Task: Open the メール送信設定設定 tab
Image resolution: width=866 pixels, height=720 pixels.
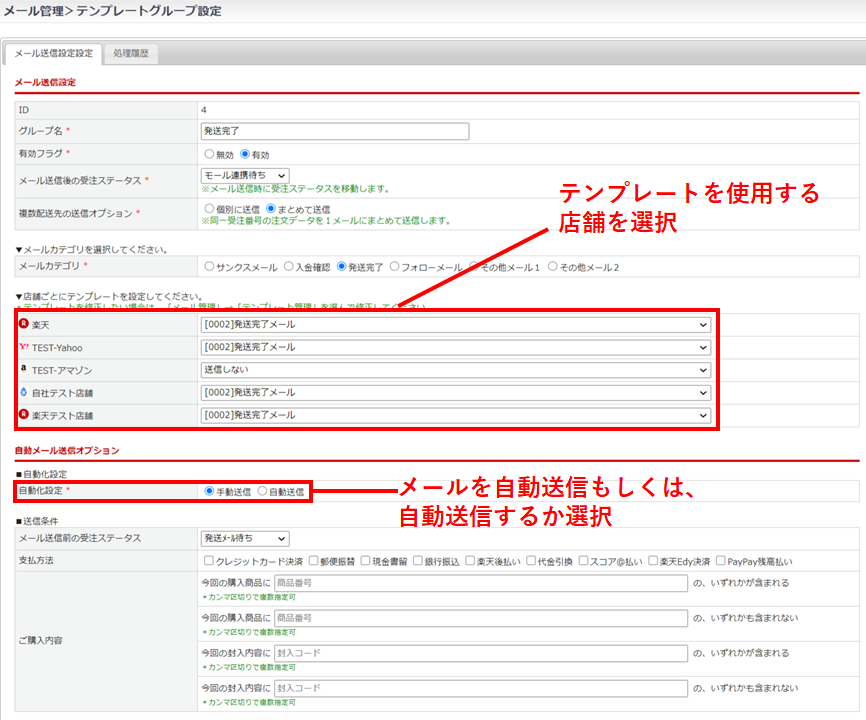Action: click(x=54, y=53)
